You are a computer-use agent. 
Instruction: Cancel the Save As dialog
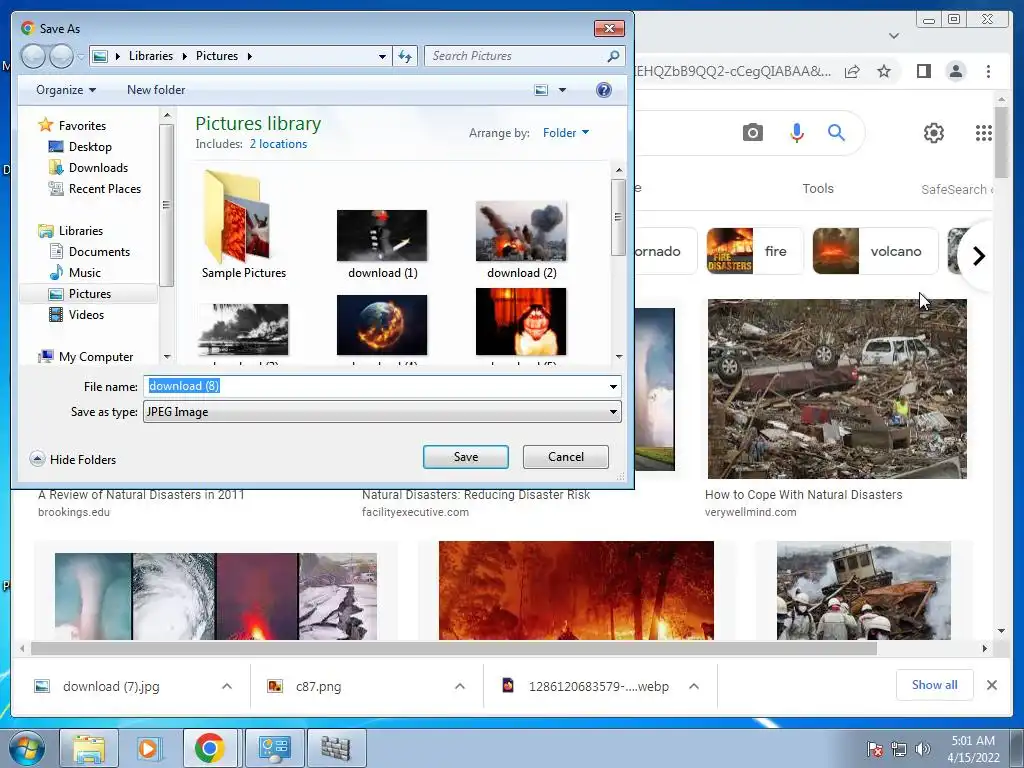(566, 456)
